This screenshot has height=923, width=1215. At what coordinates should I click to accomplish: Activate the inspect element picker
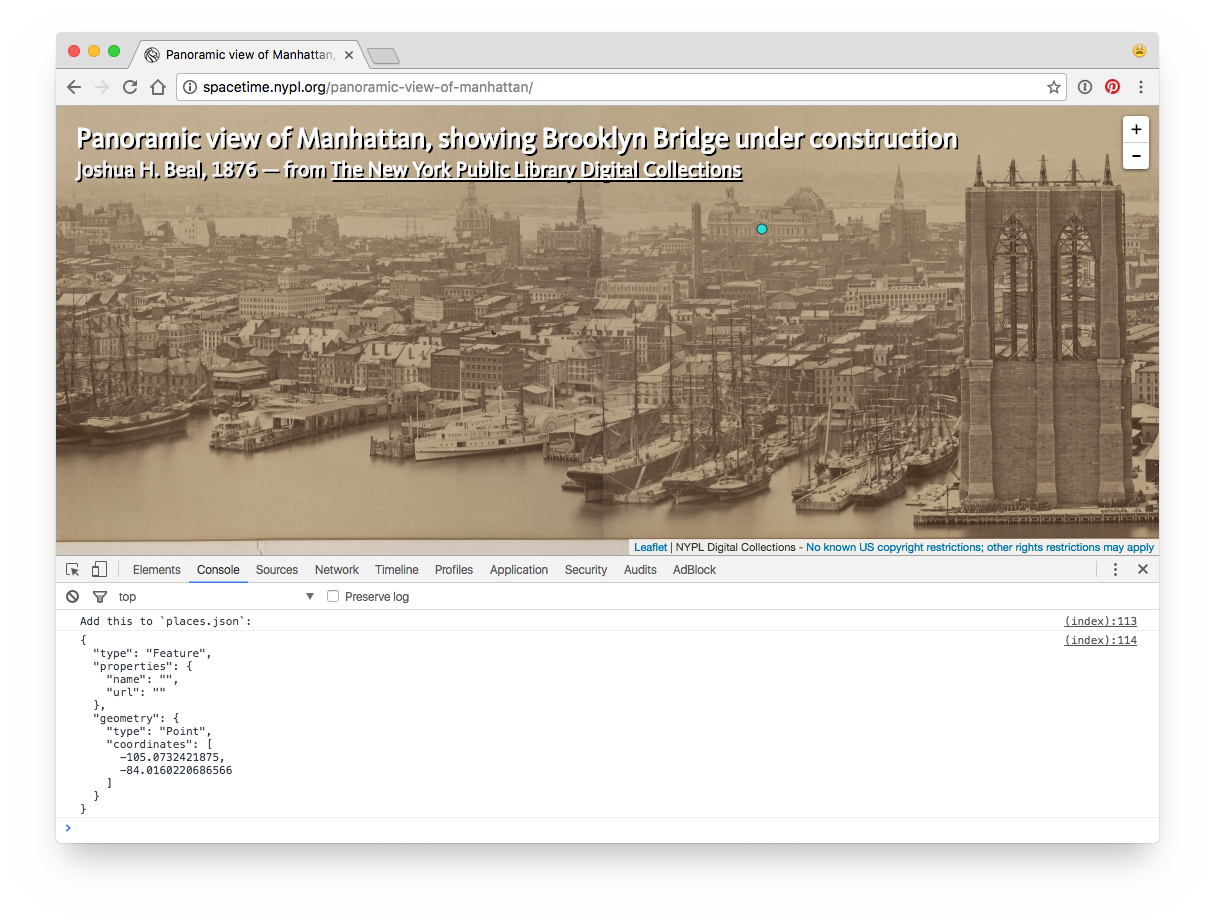coord(73,570)
